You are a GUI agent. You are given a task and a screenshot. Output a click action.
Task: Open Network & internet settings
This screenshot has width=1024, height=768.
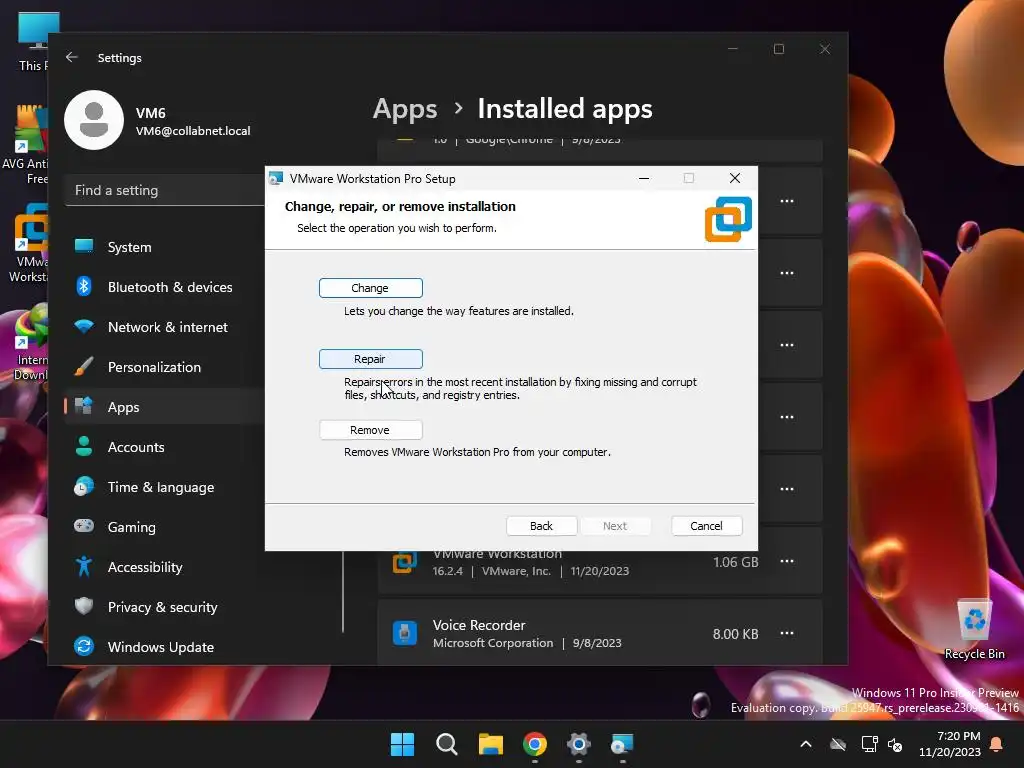pos(165,327)
